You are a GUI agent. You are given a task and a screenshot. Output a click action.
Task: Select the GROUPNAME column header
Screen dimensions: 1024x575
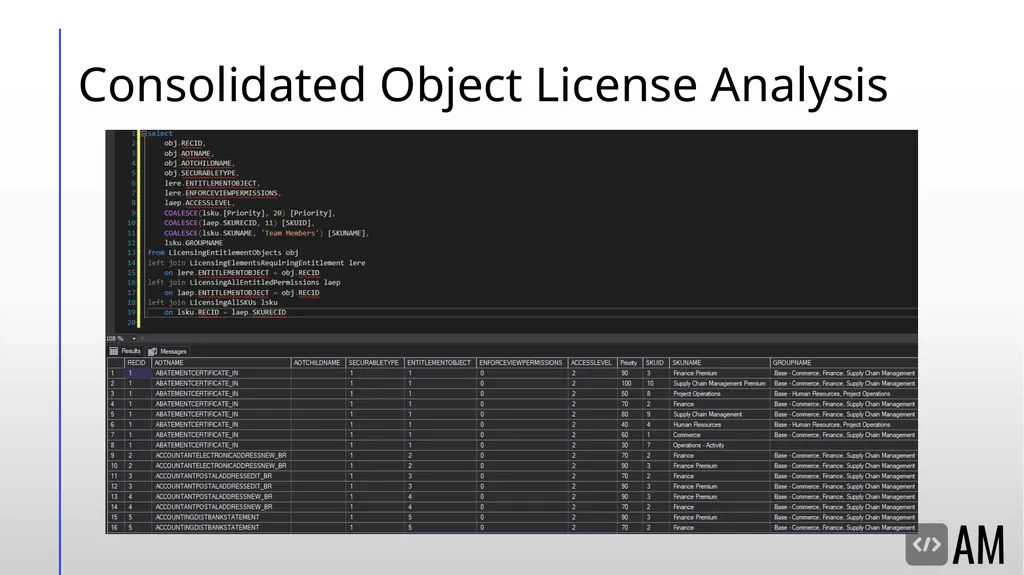[844, 363]
